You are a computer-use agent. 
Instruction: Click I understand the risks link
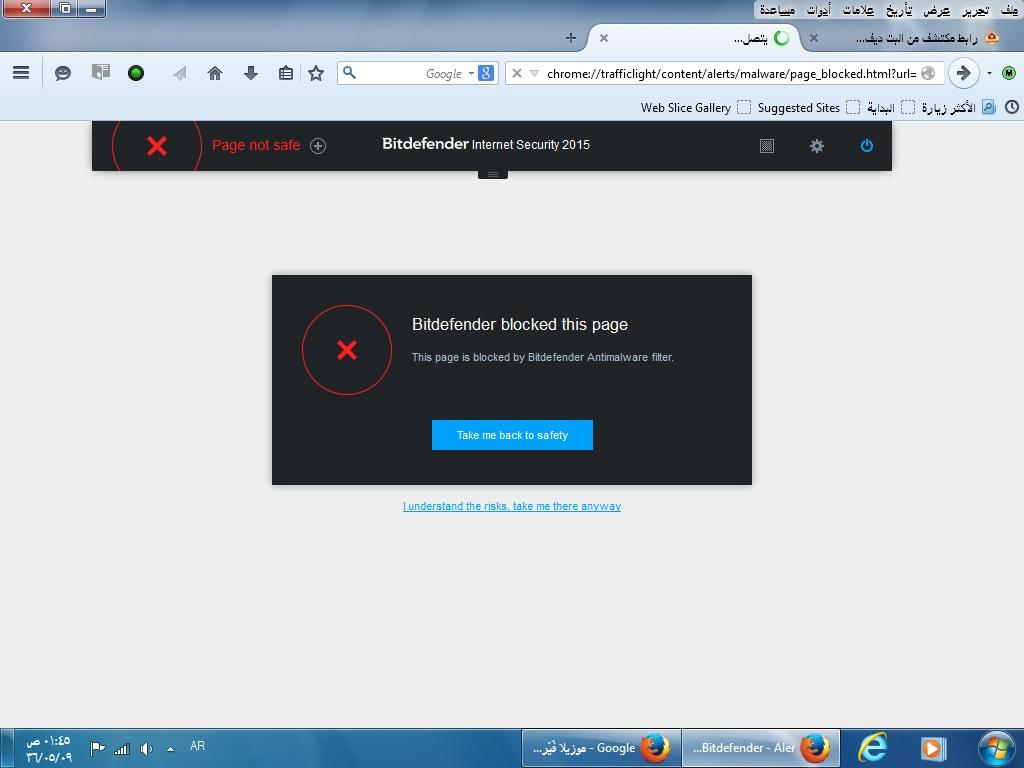click(512, 506)
